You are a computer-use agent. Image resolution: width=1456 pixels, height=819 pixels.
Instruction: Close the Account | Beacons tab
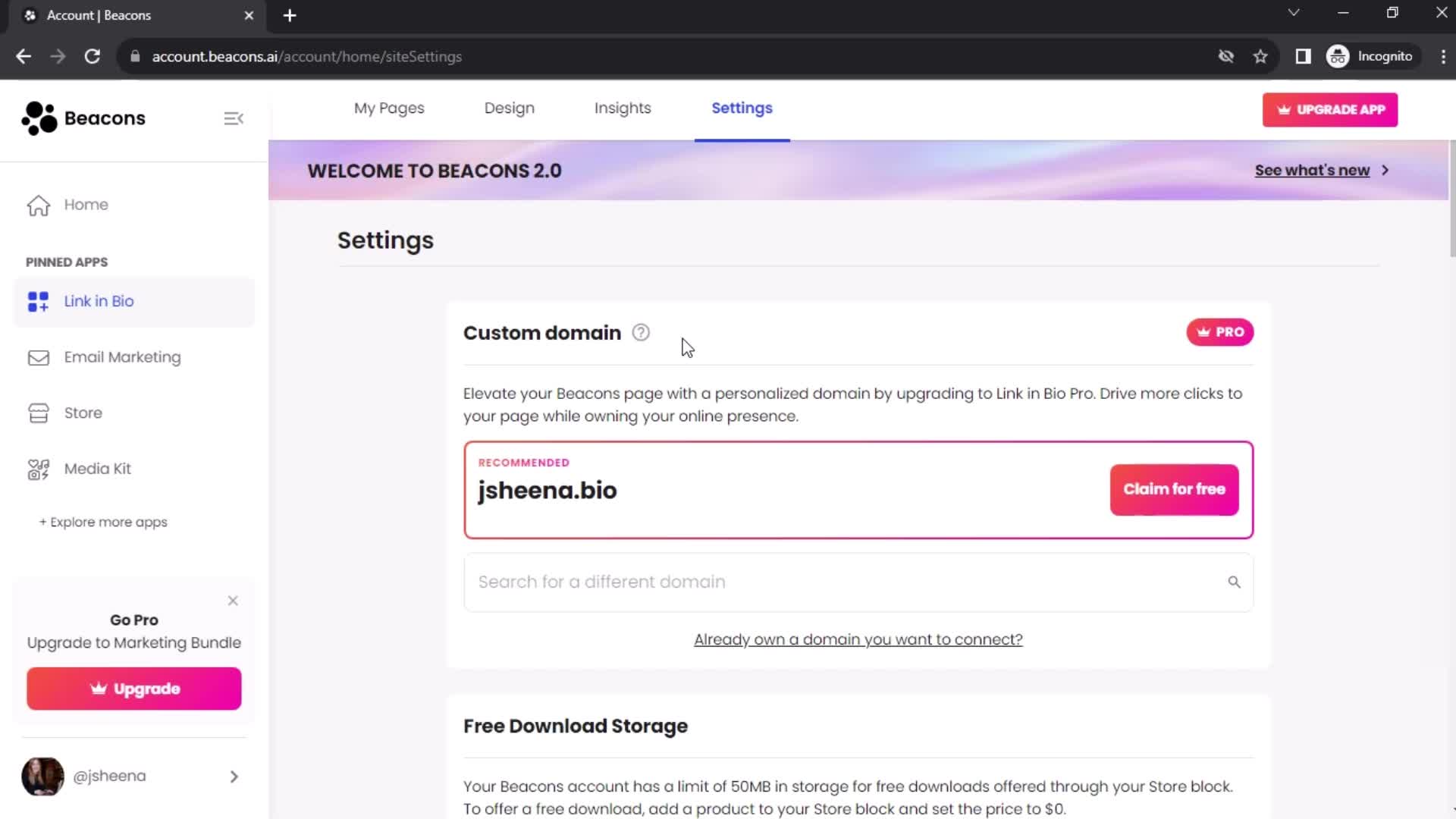point(249,15)
